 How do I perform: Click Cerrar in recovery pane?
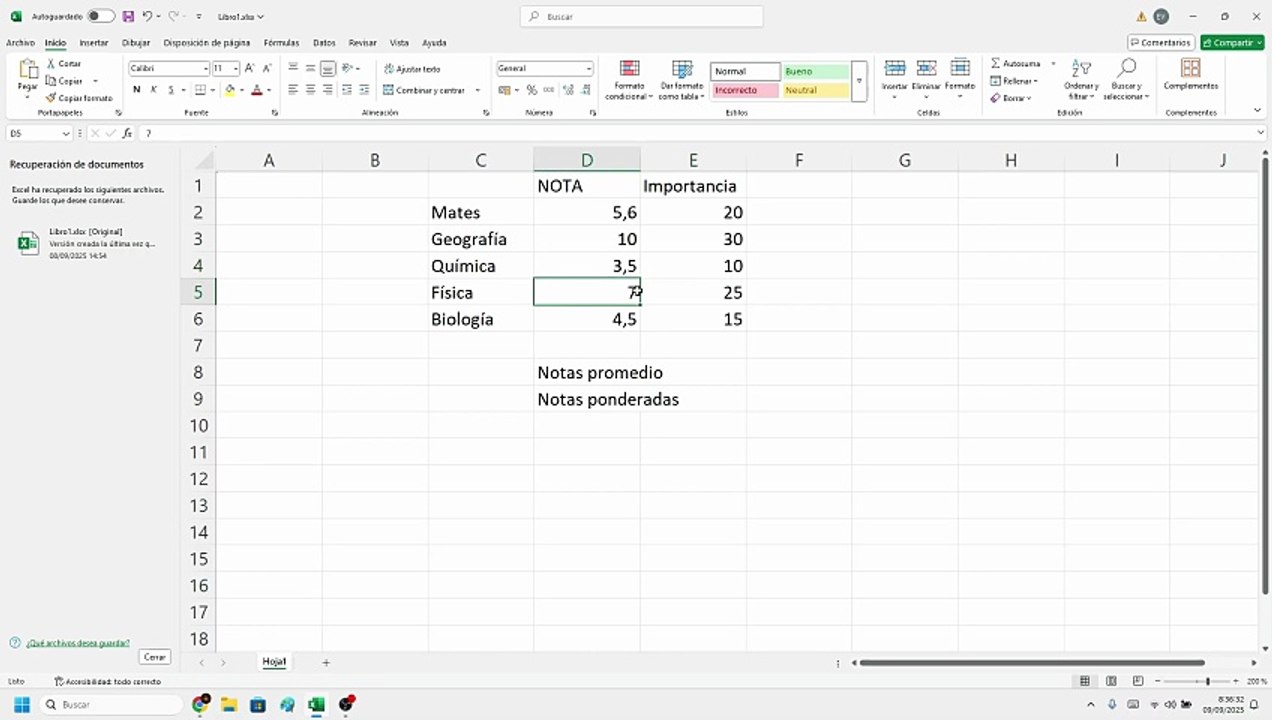tap(154, 657)
